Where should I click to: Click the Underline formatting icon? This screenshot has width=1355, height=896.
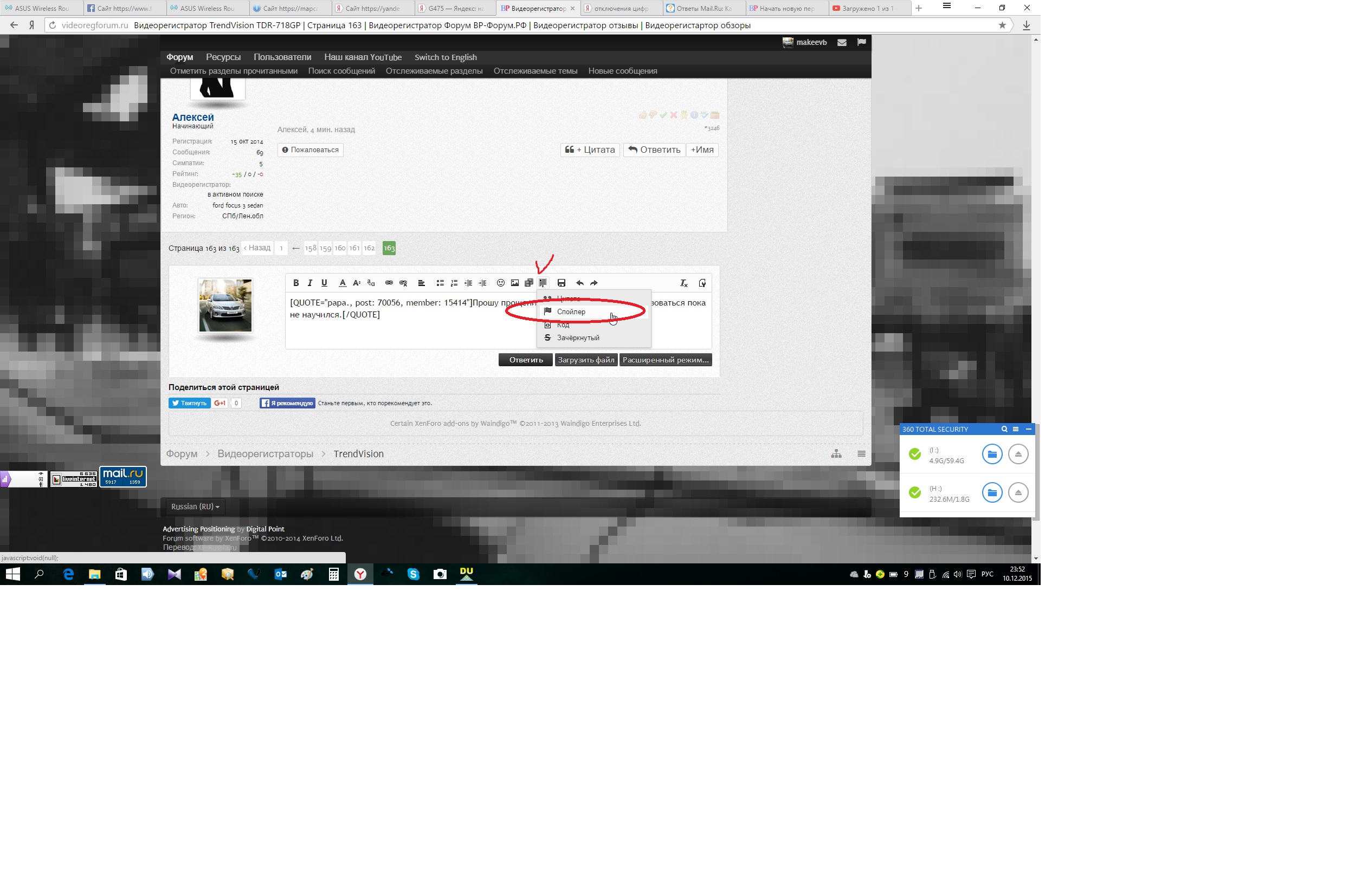coord(324,283)
